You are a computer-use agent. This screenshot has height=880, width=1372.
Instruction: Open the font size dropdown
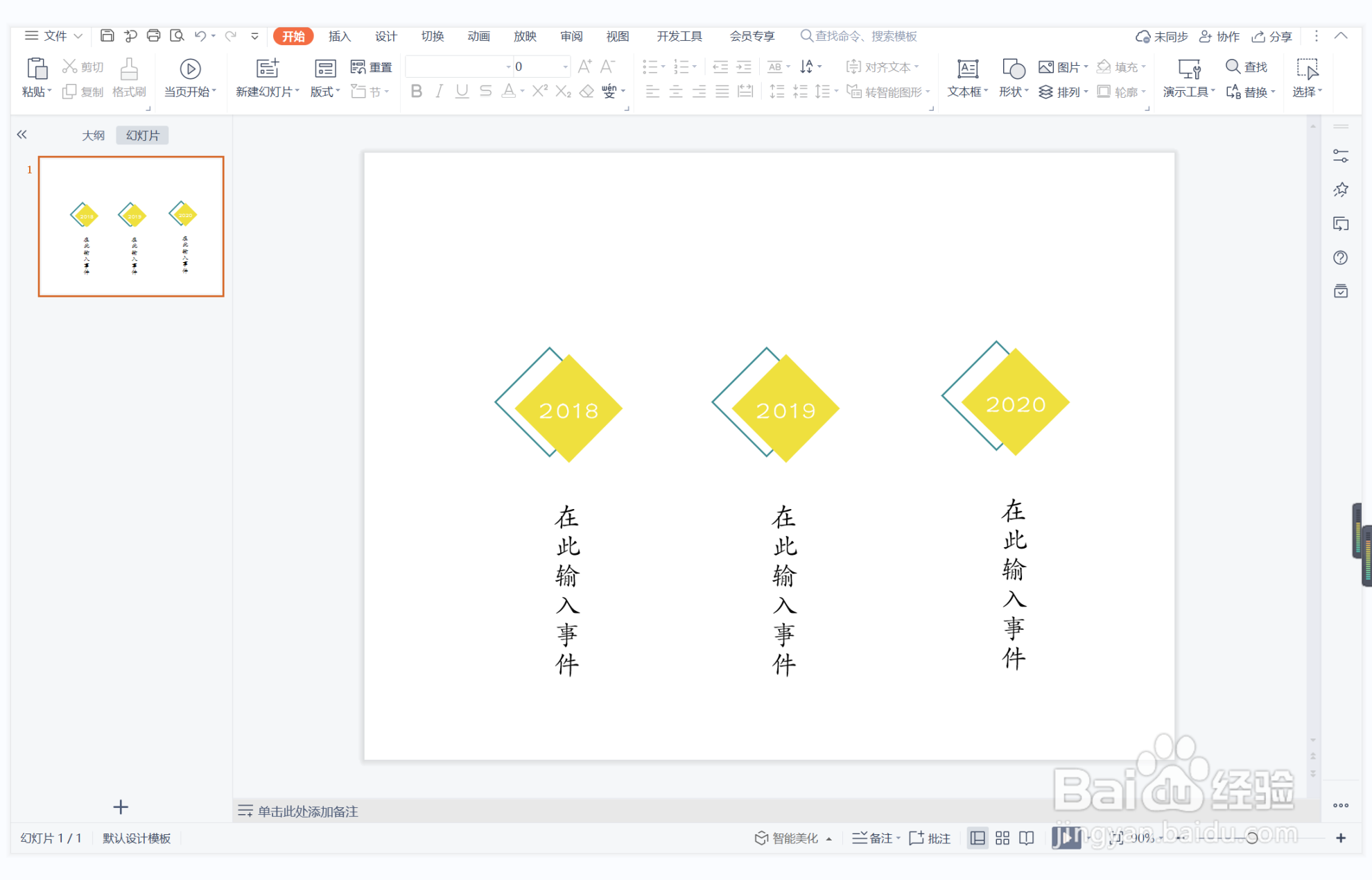[x=566, y=67]
